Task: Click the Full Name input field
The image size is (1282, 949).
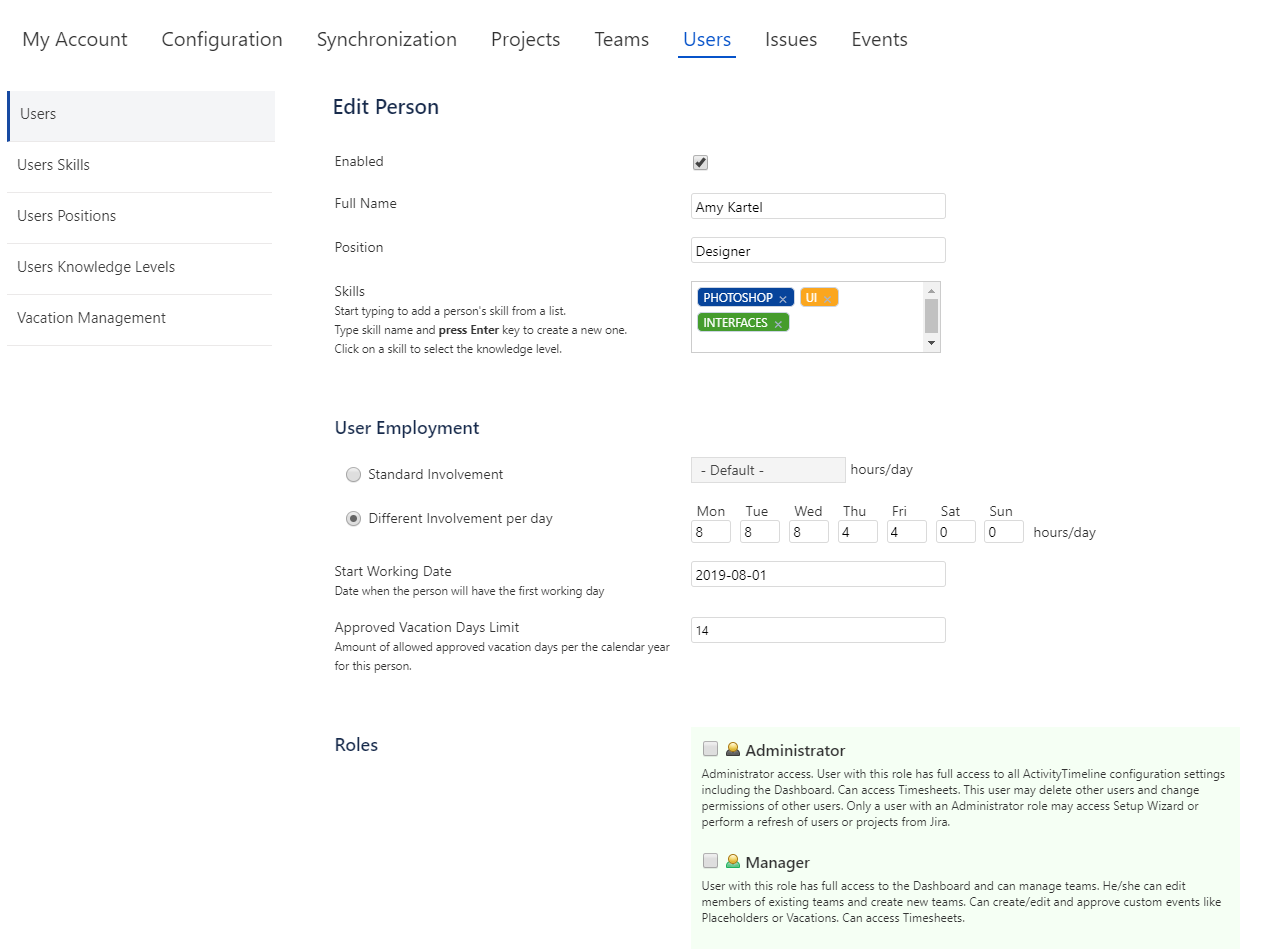Action: 817,207
